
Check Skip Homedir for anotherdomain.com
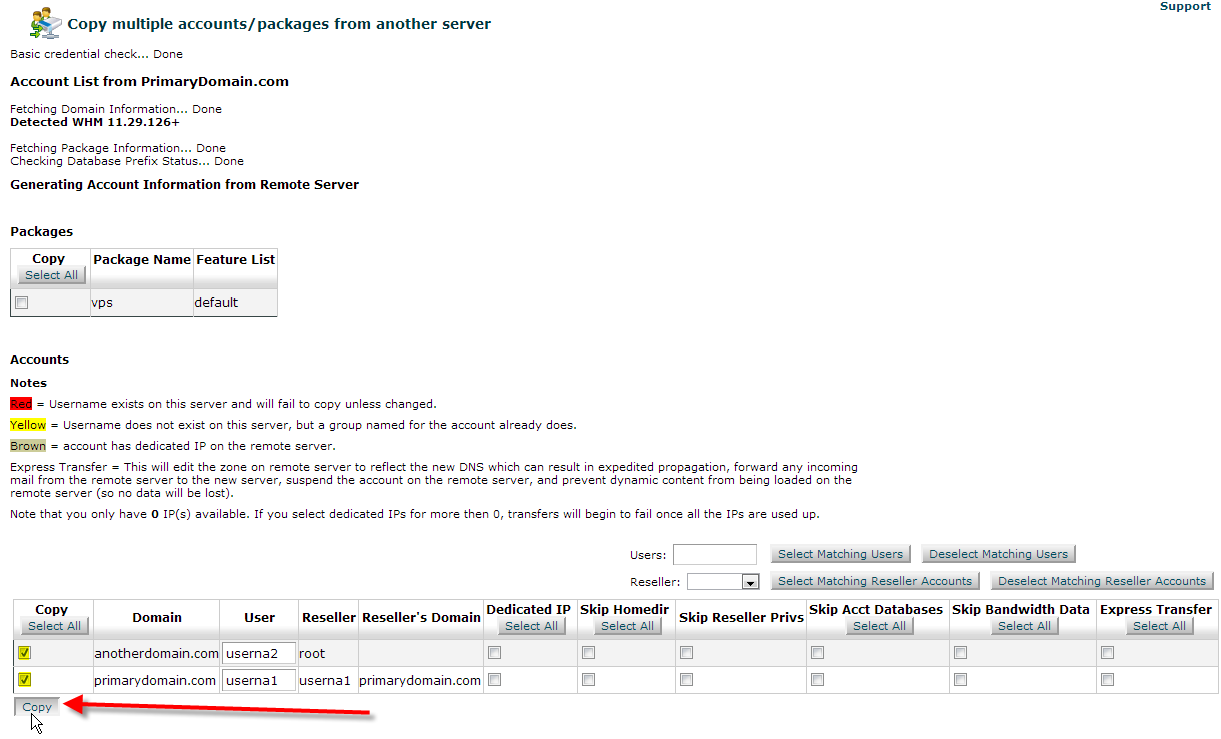[x=589, y=653]
